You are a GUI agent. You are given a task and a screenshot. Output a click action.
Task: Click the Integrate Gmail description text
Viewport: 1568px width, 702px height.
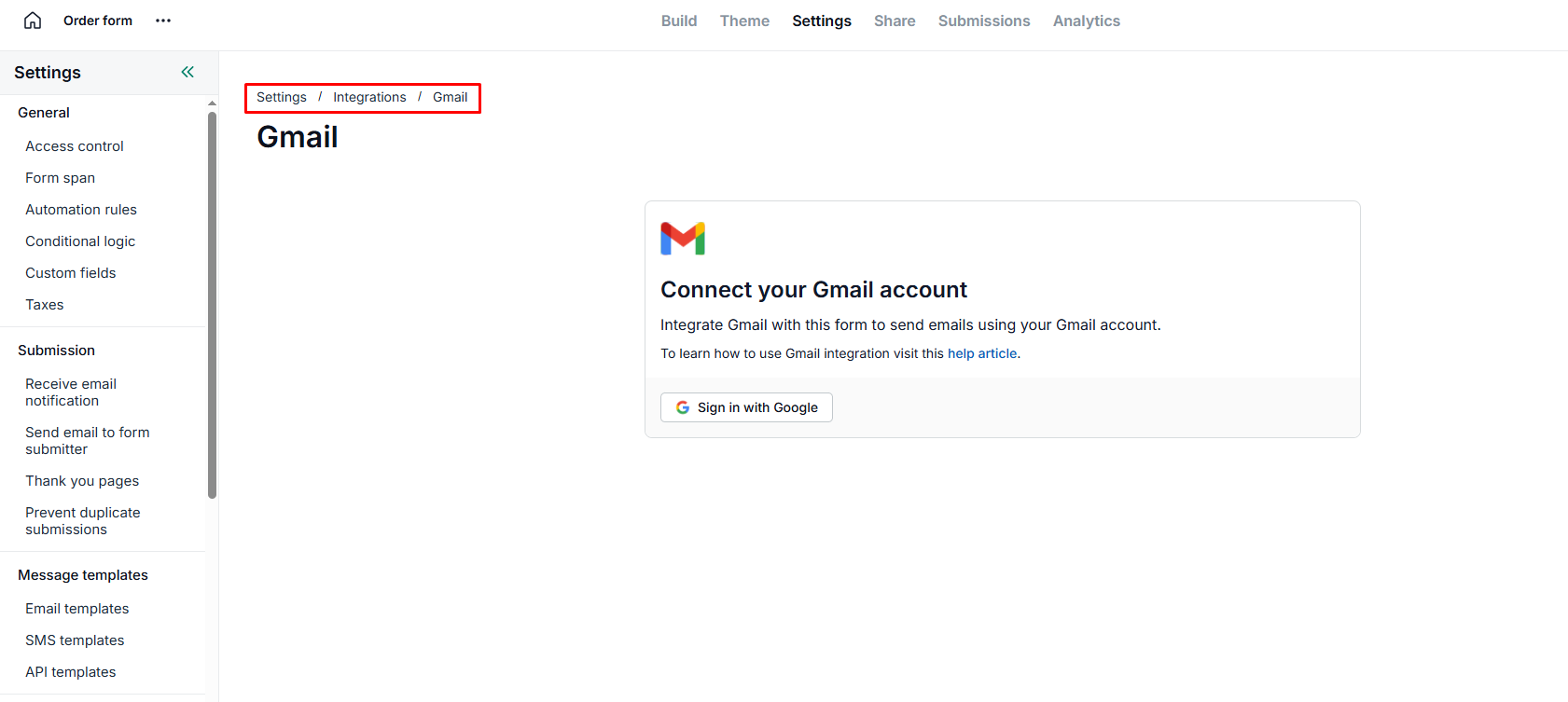click(x=910, y=324)
